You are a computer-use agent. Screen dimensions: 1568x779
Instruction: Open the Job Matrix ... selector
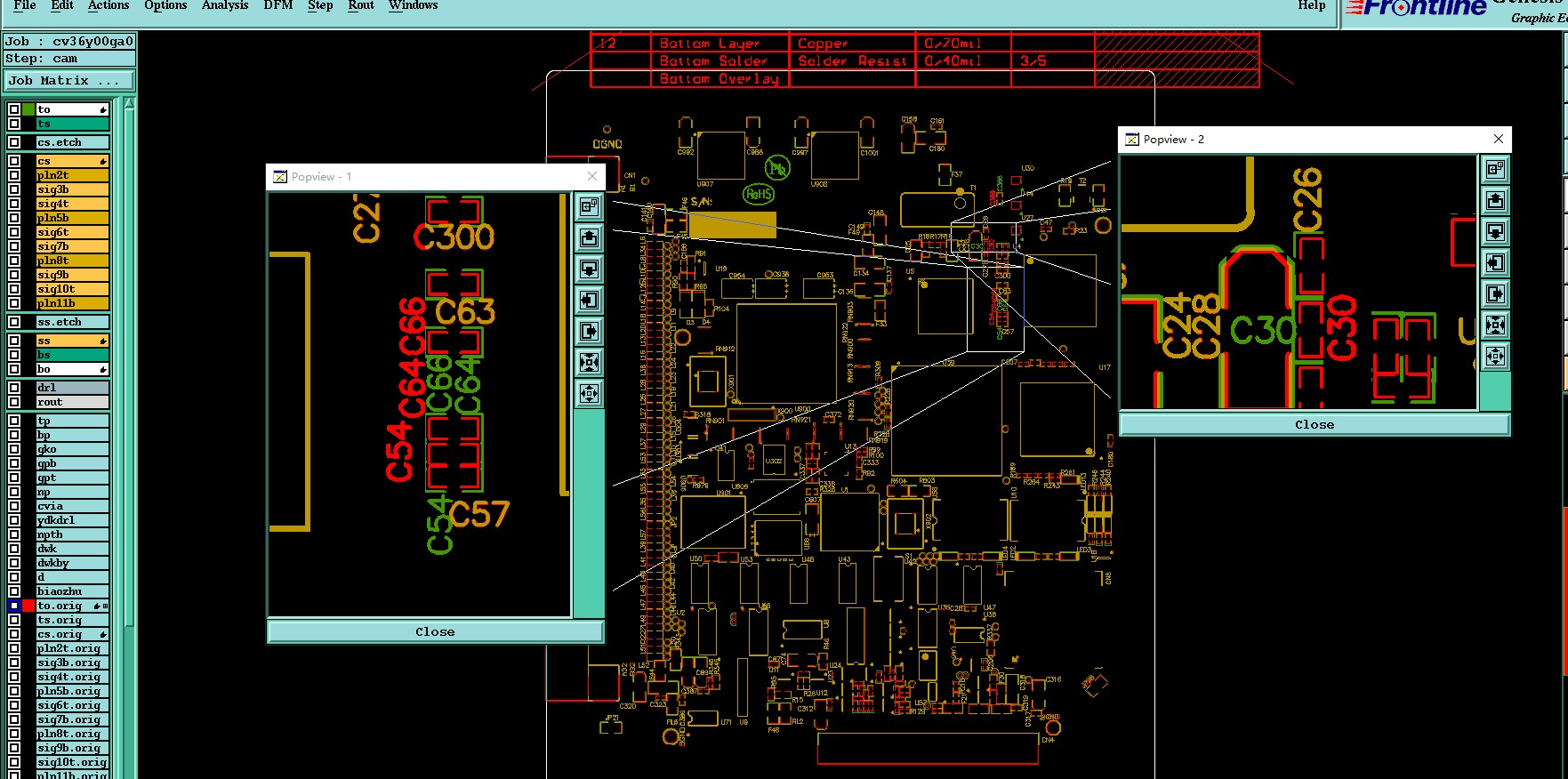(68, 81)
